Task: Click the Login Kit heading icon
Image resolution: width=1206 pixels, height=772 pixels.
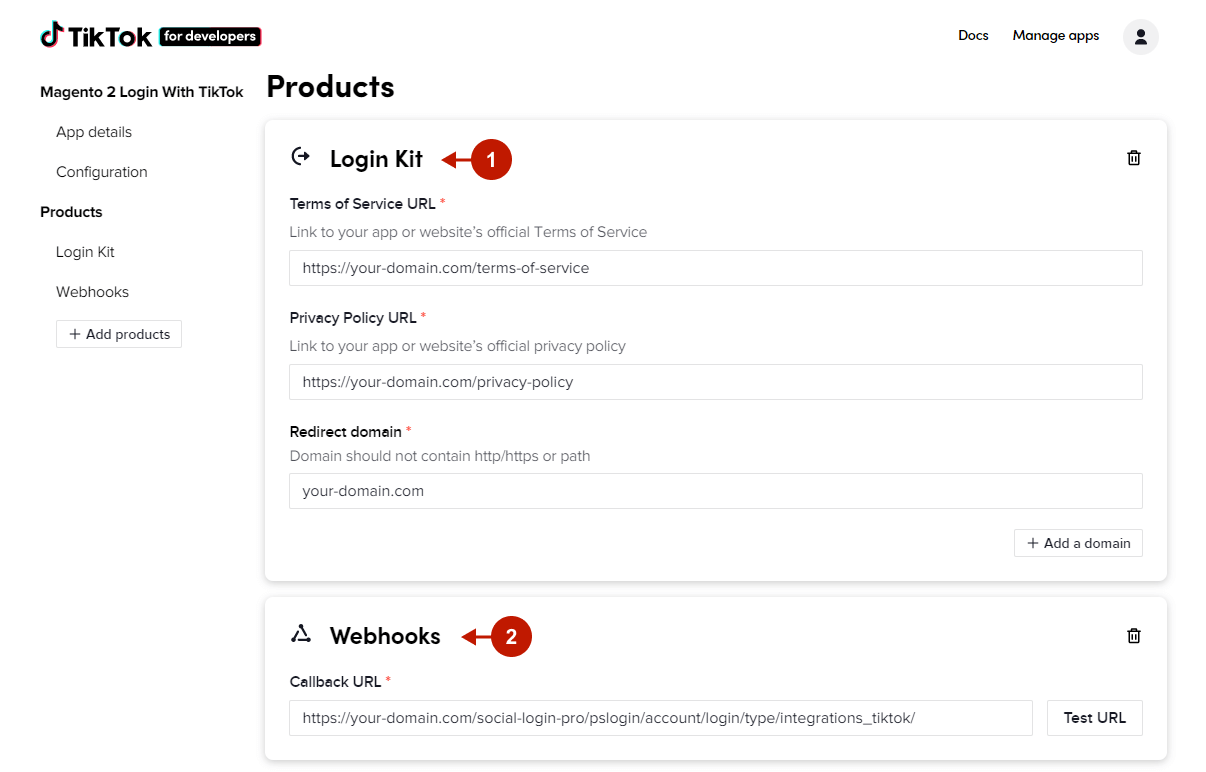Action: pyautogui.click(x=301, y=156)
